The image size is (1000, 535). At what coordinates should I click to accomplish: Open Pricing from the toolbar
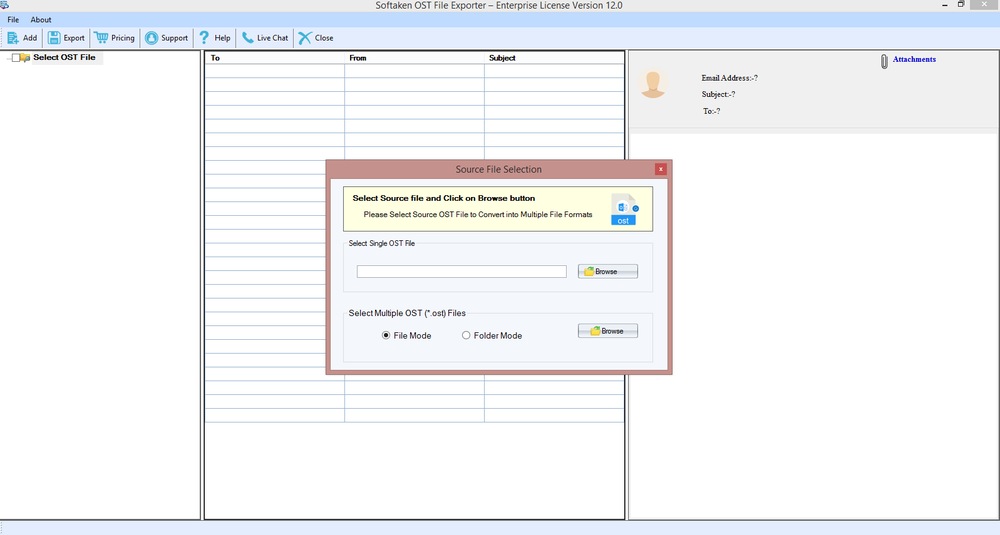115,38
